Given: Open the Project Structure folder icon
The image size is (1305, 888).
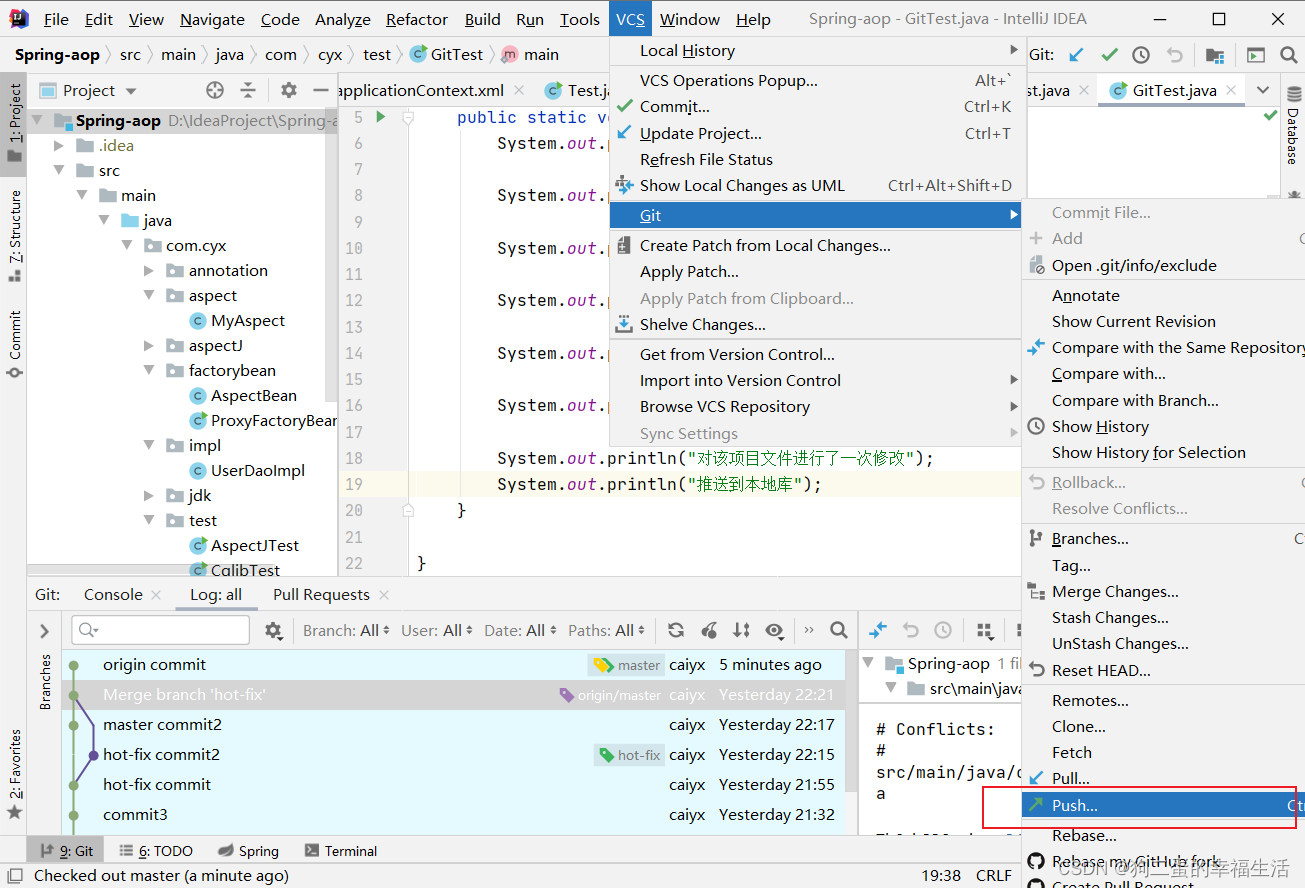Looking at the screenshot, I should (1215, 55).
